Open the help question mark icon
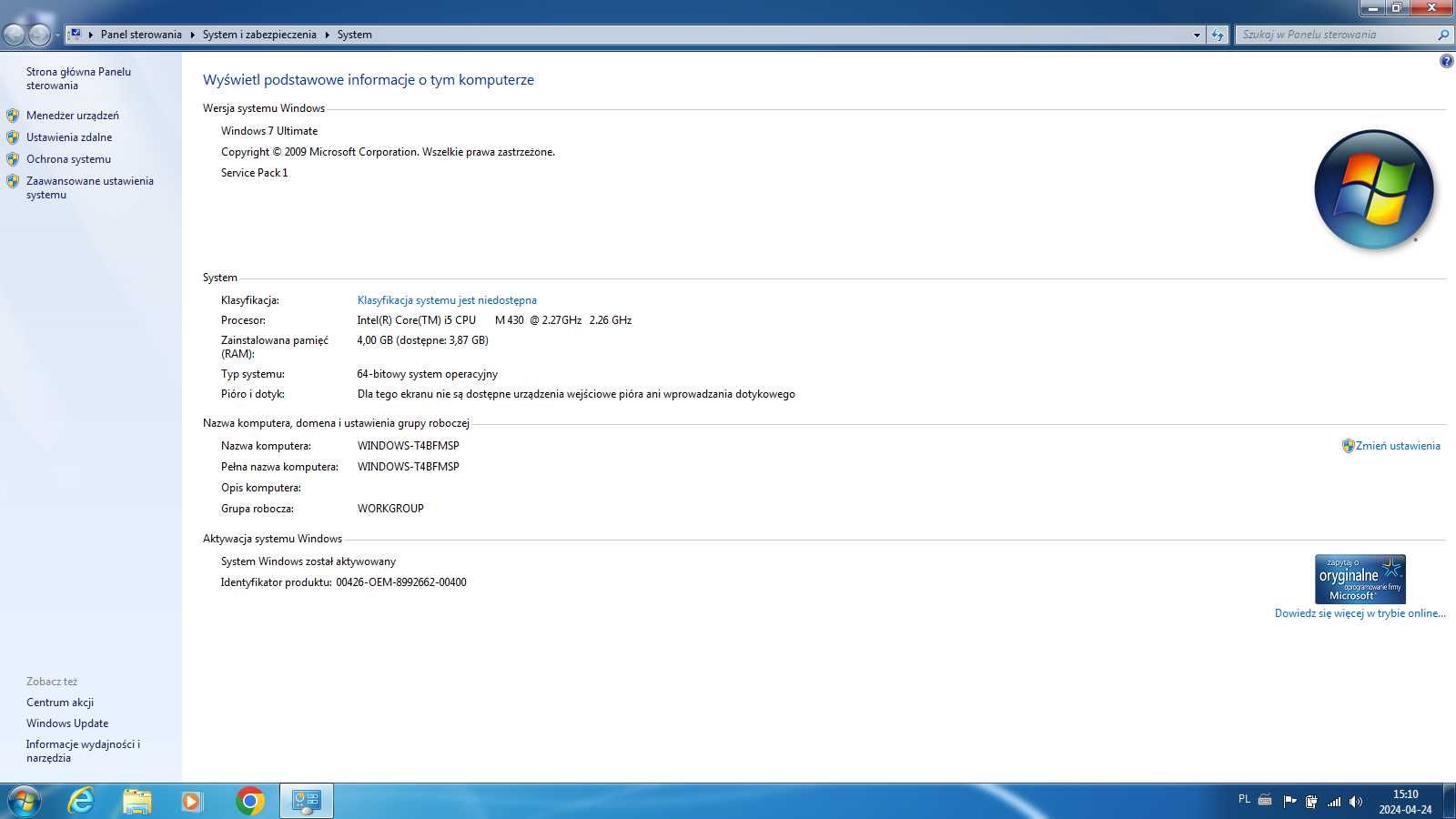 pos(1446,61)
